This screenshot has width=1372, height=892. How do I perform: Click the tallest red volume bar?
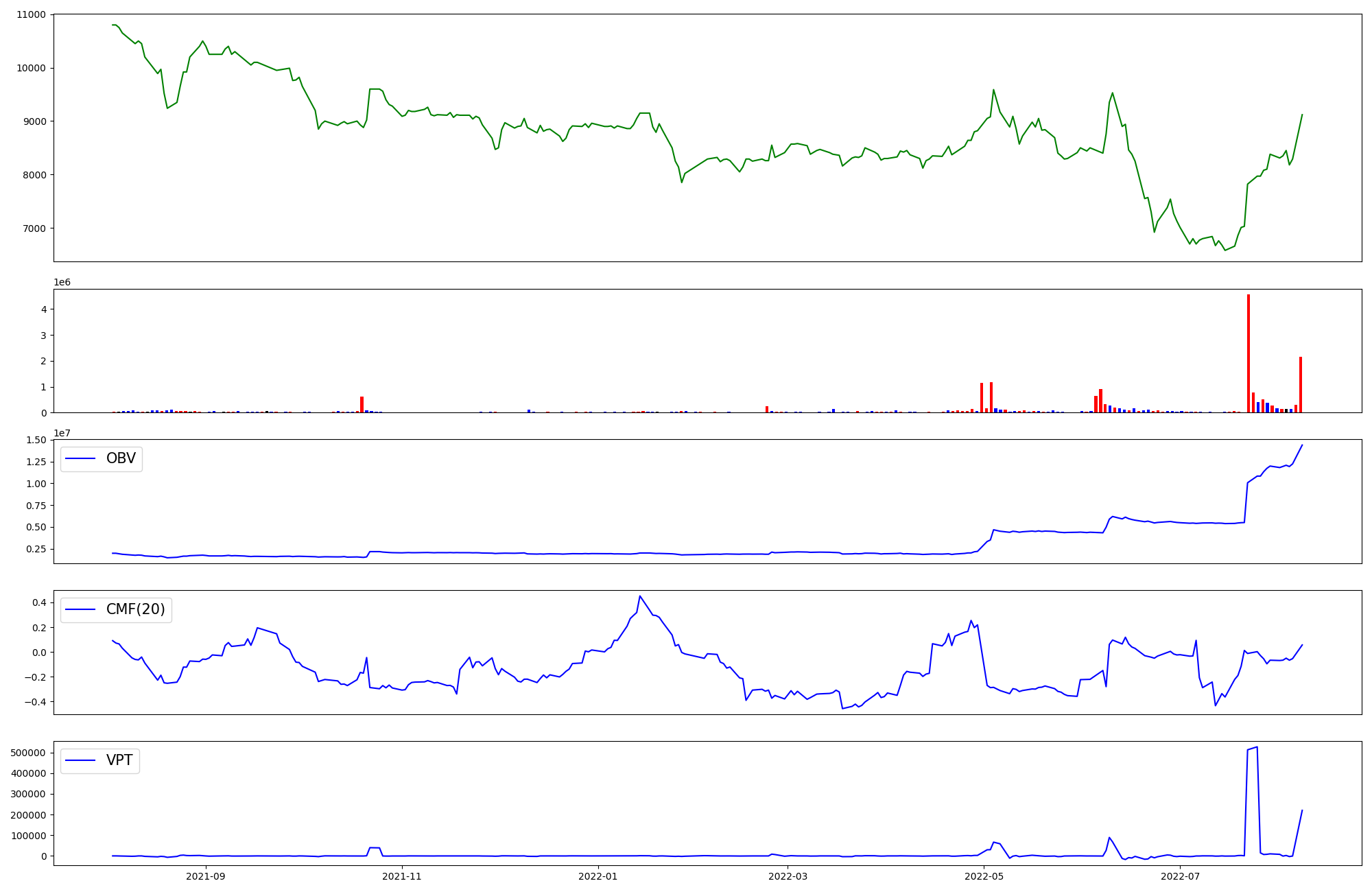(1249, 353)
